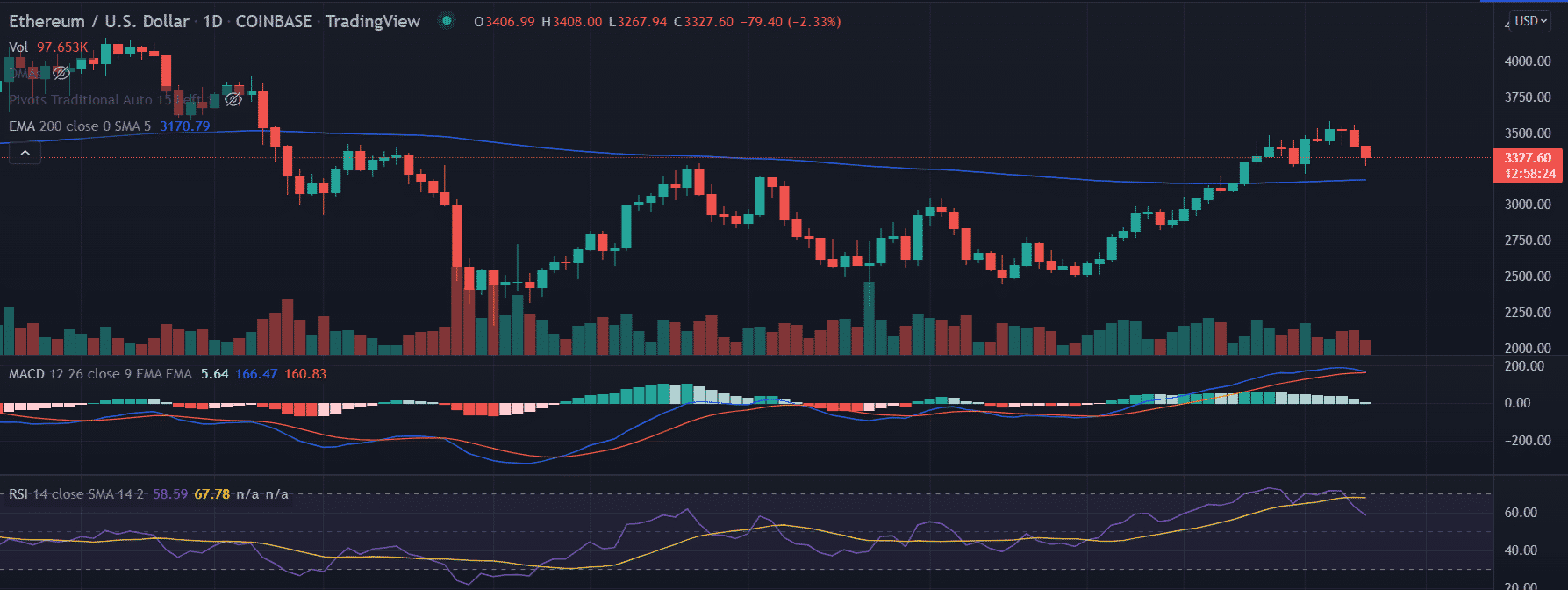Click the yellow RSI SMA value 67.78

pos(211,494)
